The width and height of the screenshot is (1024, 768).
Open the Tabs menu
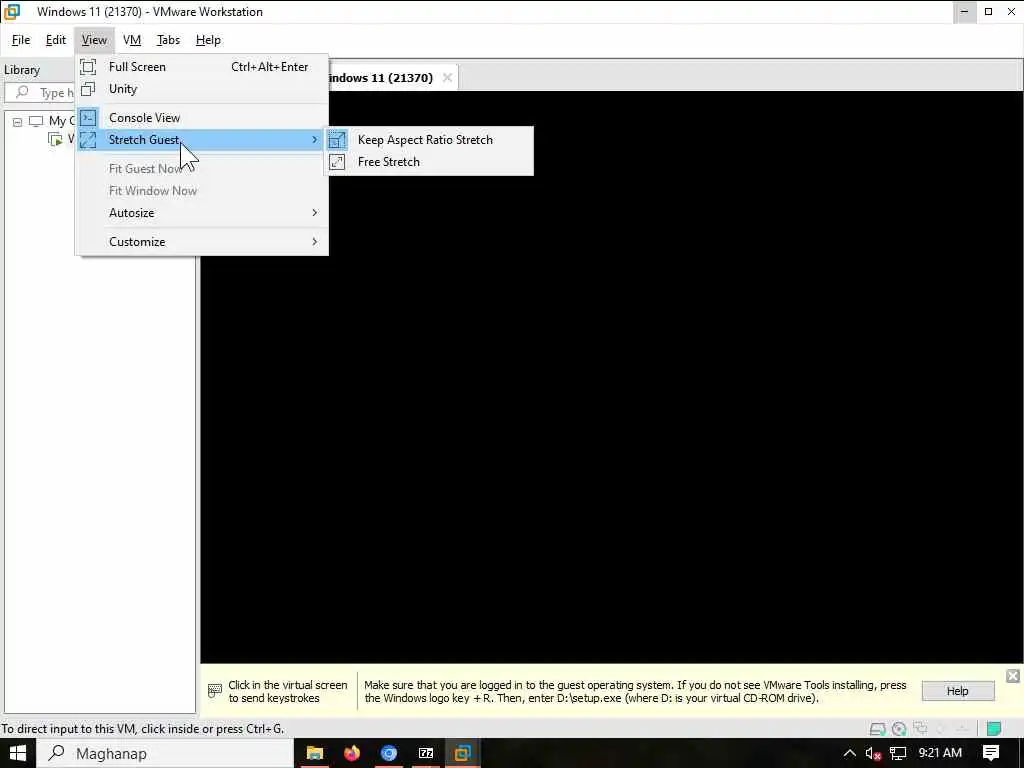tap(168, 40)
